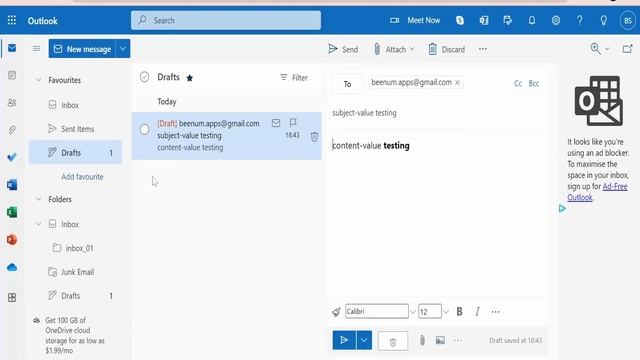This screenshot has width=640, height=360.
Task: Open the feedback icon beside notifications
Action: [508, 20]
